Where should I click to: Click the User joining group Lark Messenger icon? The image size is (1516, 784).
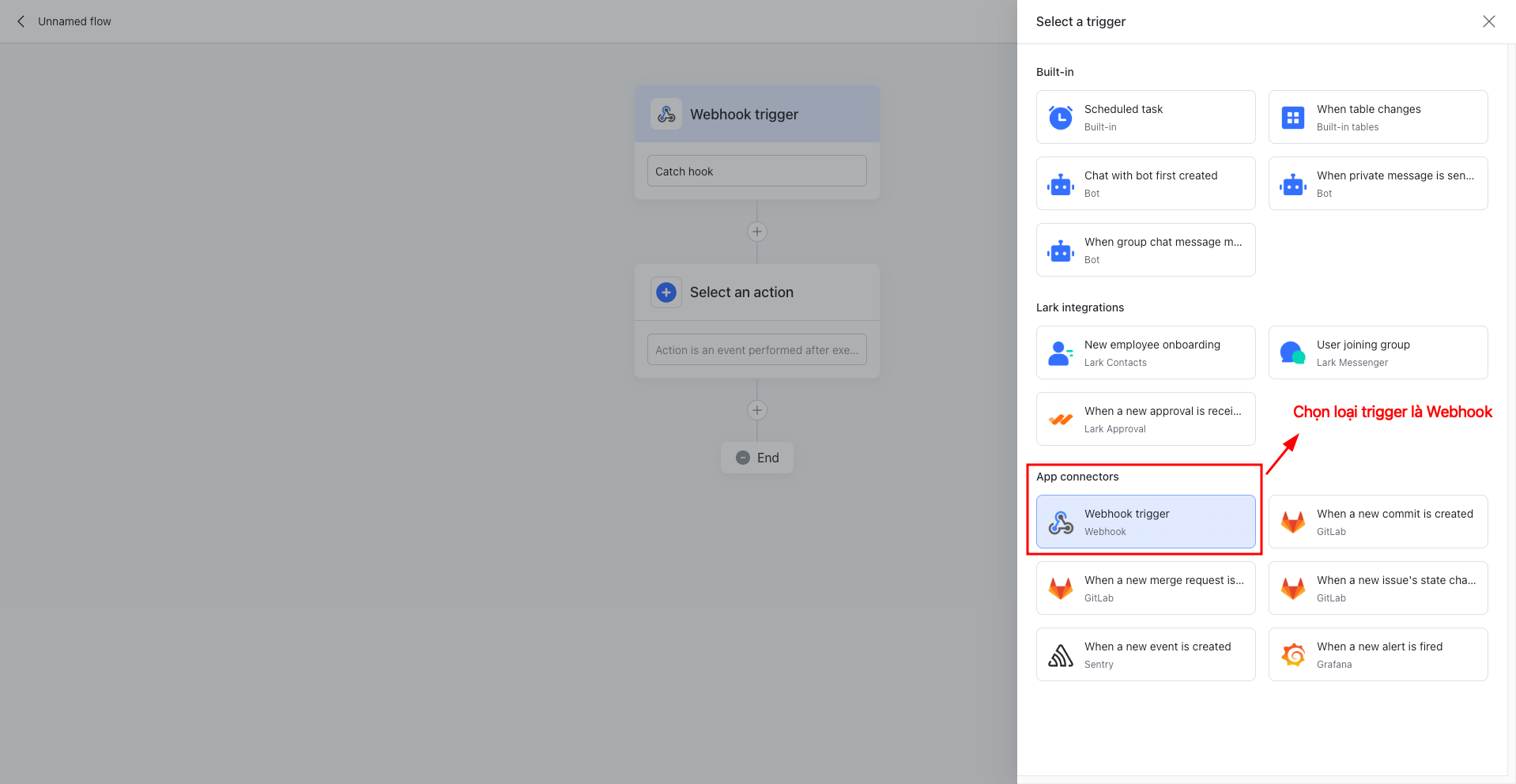(x=1293, y=352)
